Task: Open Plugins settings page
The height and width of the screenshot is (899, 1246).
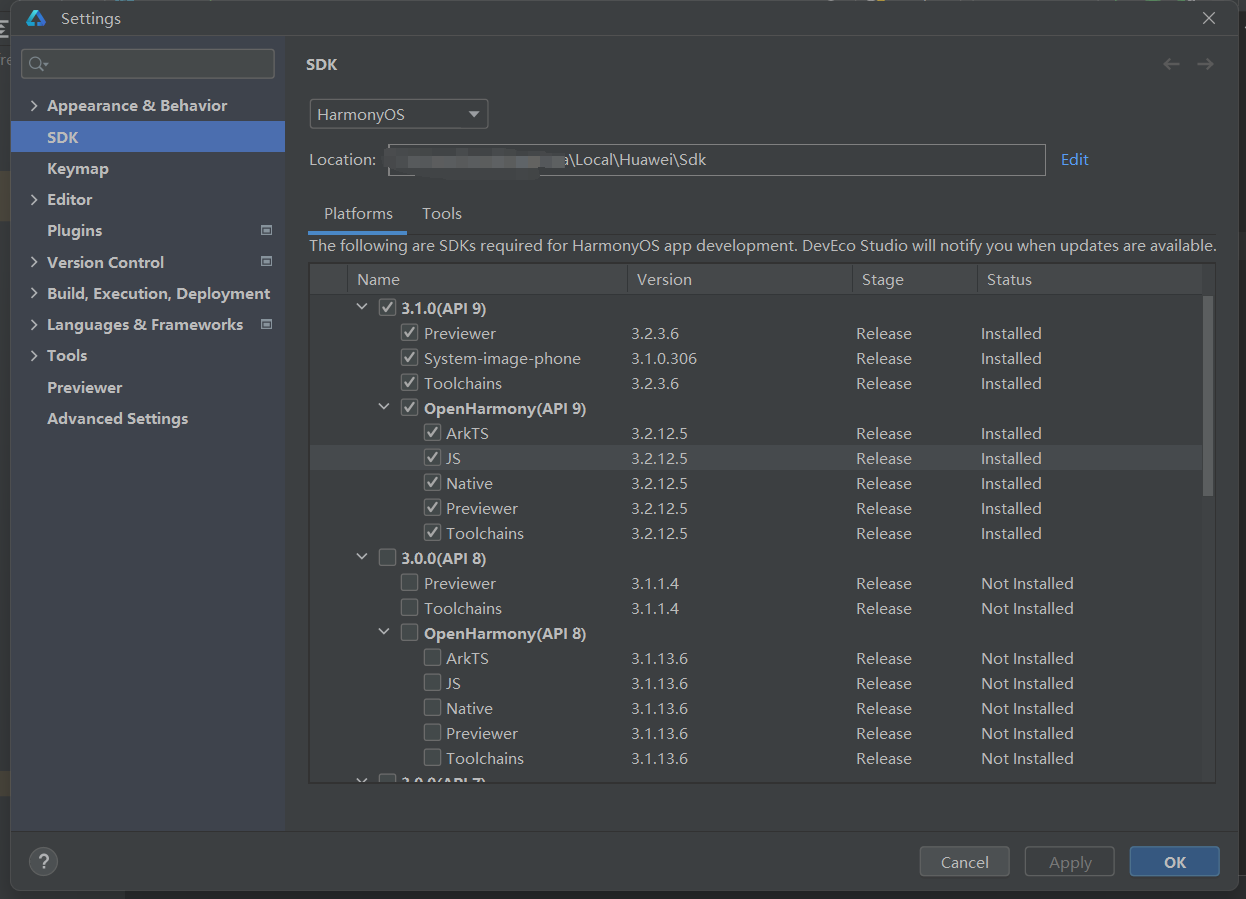Action: 74,231
